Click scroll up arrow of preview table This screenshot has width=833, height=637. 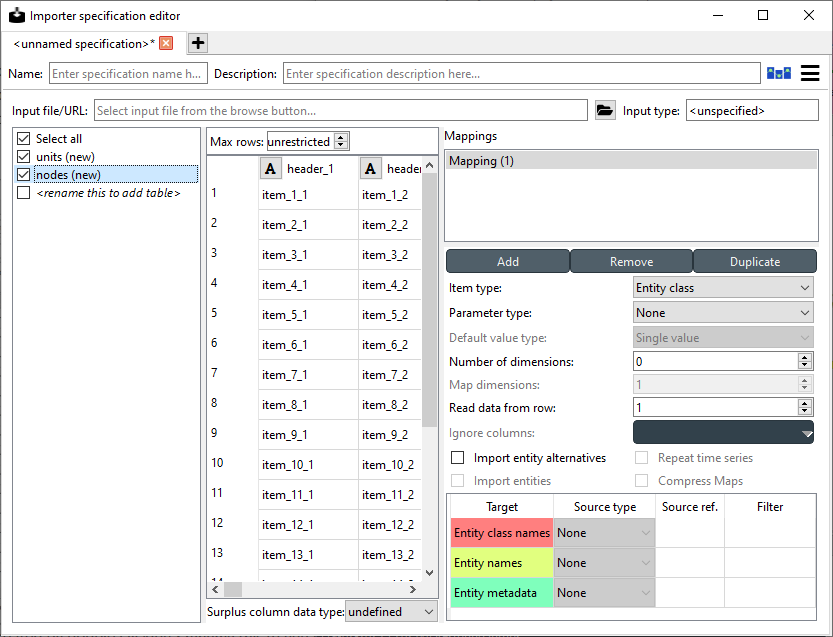click(x=430, y=165)
